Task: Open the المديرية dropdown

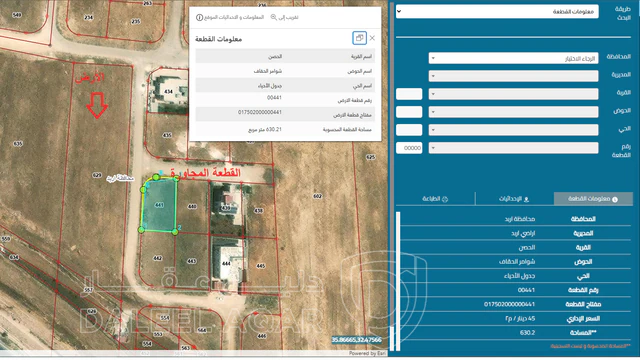Action: [x=513, y=76]
